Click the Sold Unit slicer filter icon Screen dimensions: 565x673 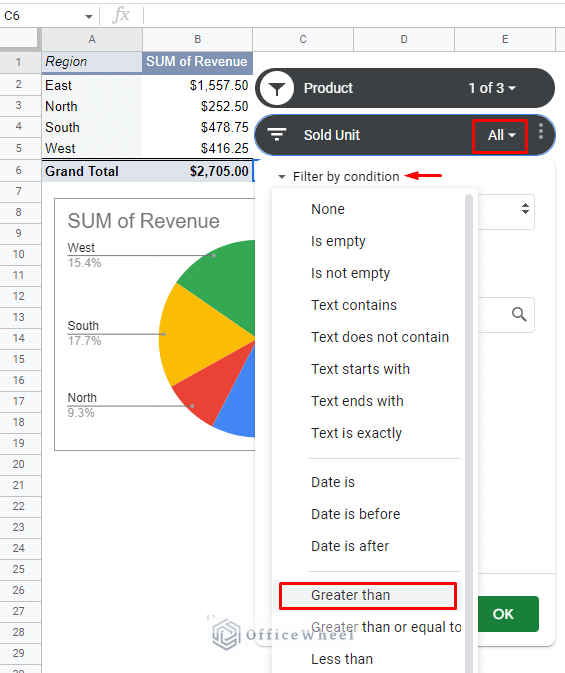pyautogui.click(x=277, y=135)
